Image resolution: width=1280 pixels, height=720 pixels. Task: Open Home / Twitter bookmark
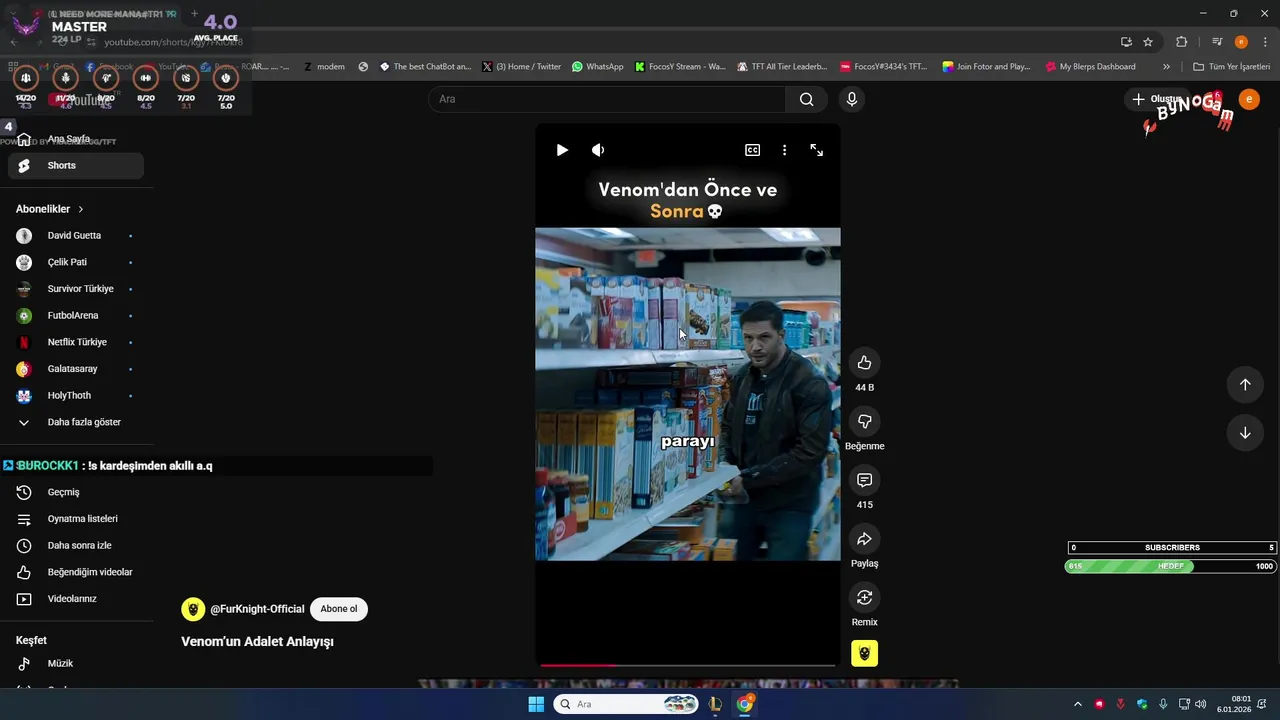pyautogui.click(x=521, y=67)
